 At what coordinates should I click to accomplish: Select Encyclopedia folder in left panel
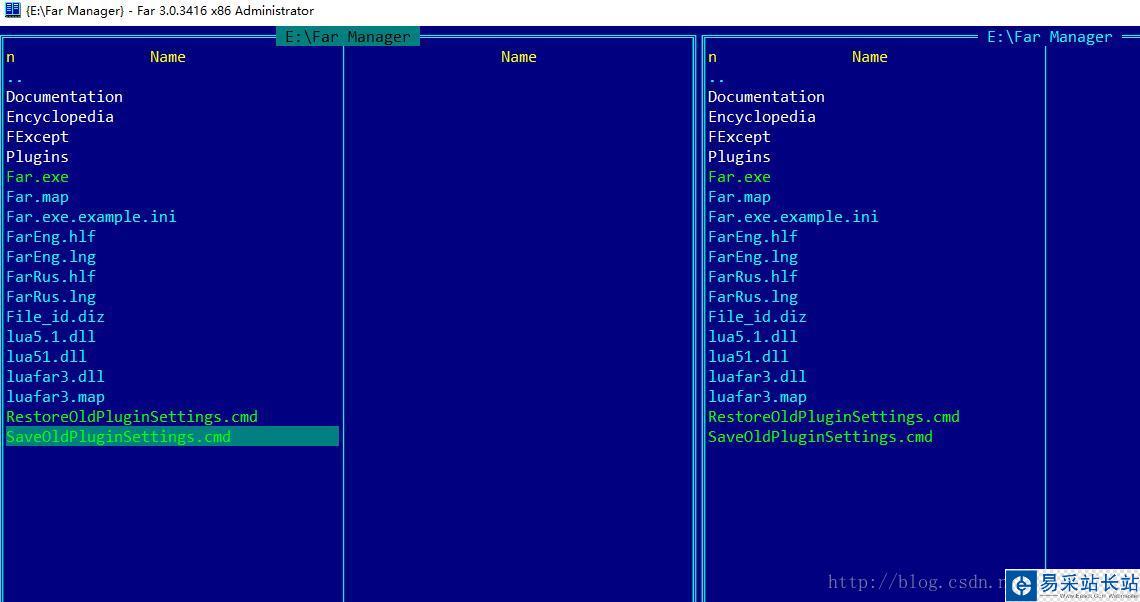(x=60, y=116)
